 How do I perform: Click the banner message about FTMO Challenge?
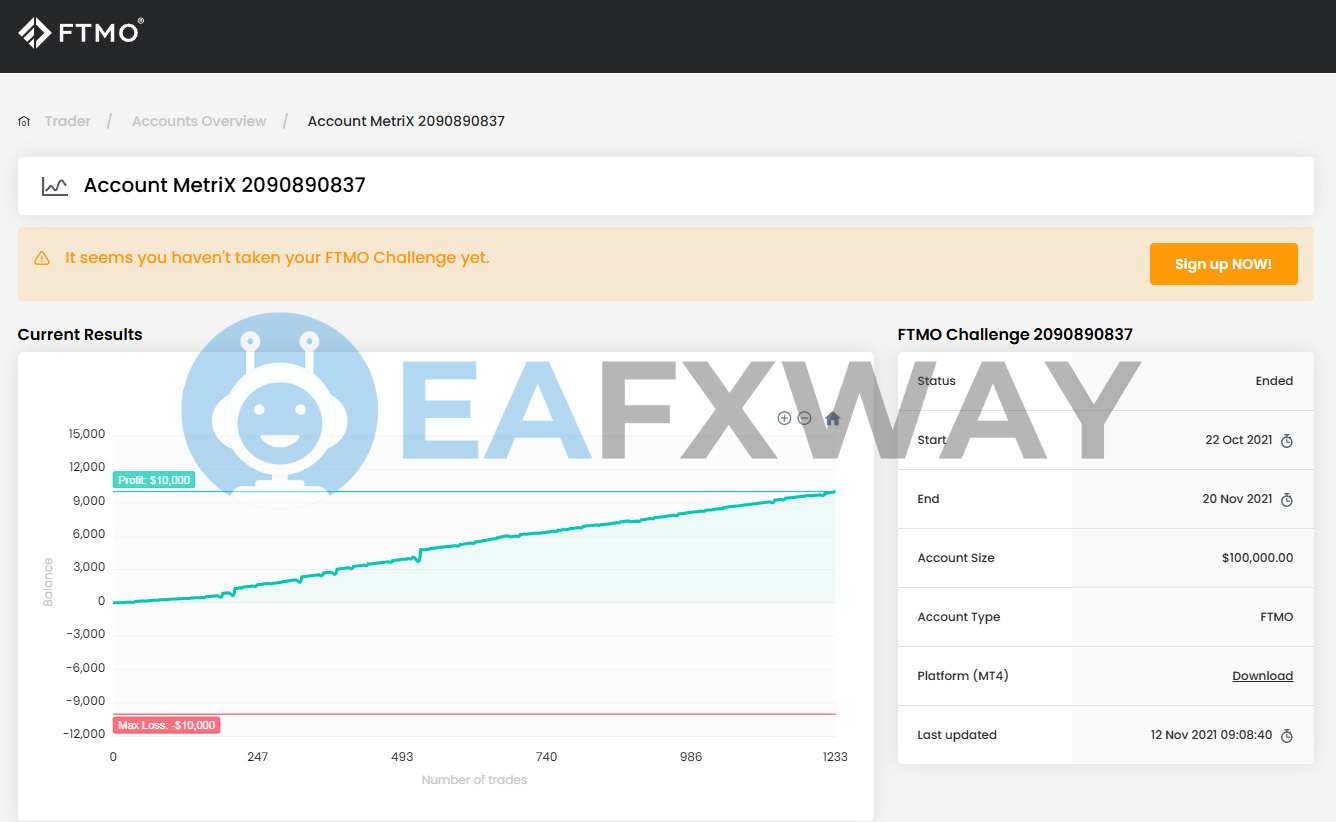pyautogui.click(x=277, y=258)
